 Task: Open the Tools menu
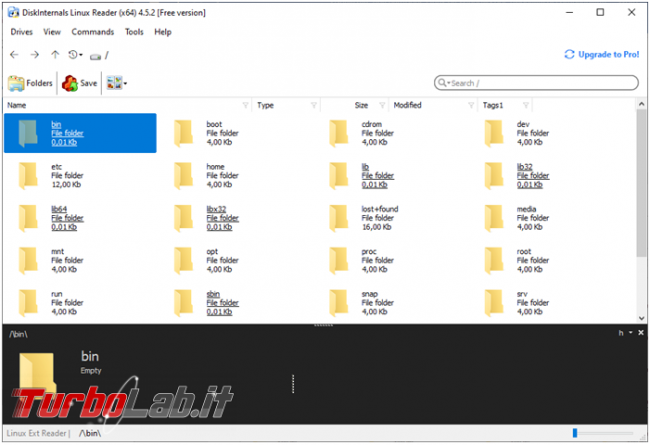click(x=134, y=32)
